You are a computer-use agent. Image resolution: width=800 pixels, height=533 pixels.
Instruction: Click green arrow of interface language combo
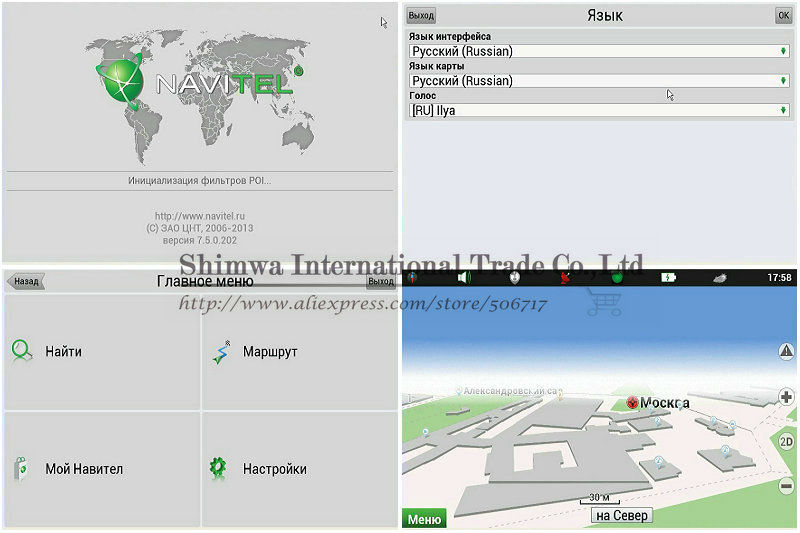coord(783,51)
